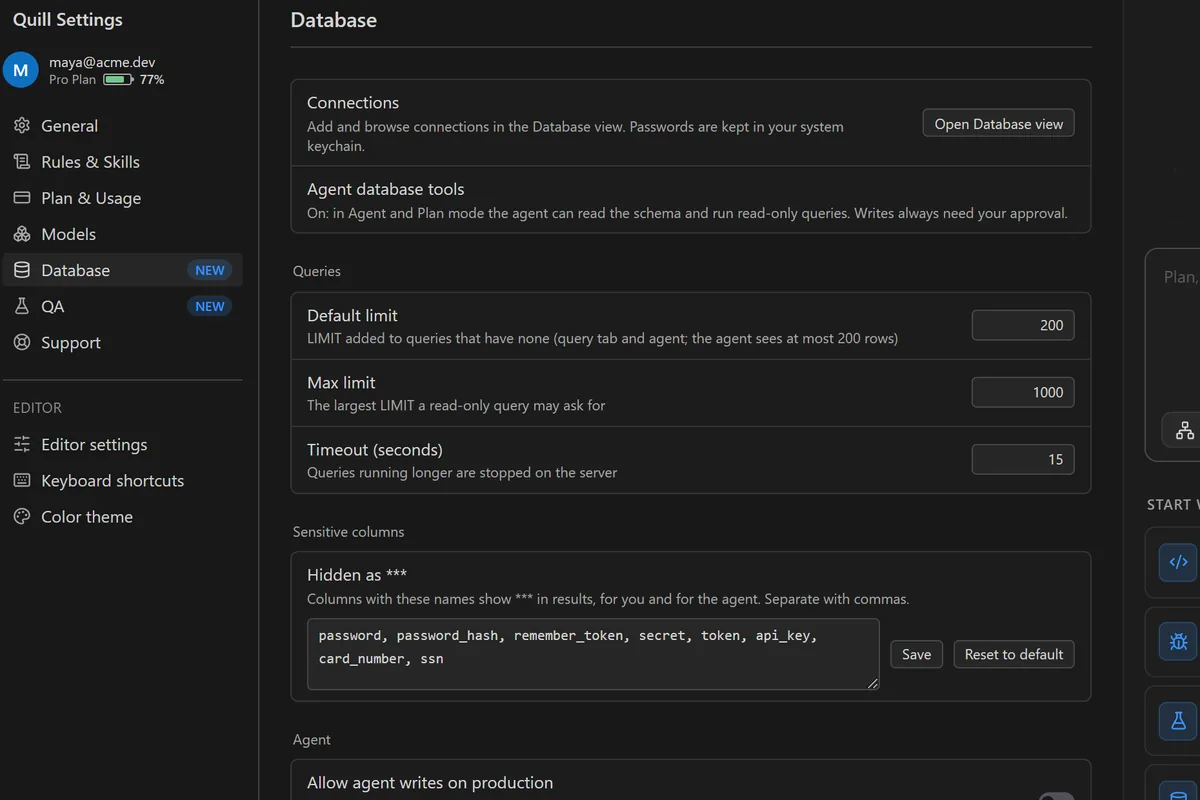The height and width of the screenshot is (800, 1200).
Task: Open the Database settings section
Action: [x=122, y=270]
